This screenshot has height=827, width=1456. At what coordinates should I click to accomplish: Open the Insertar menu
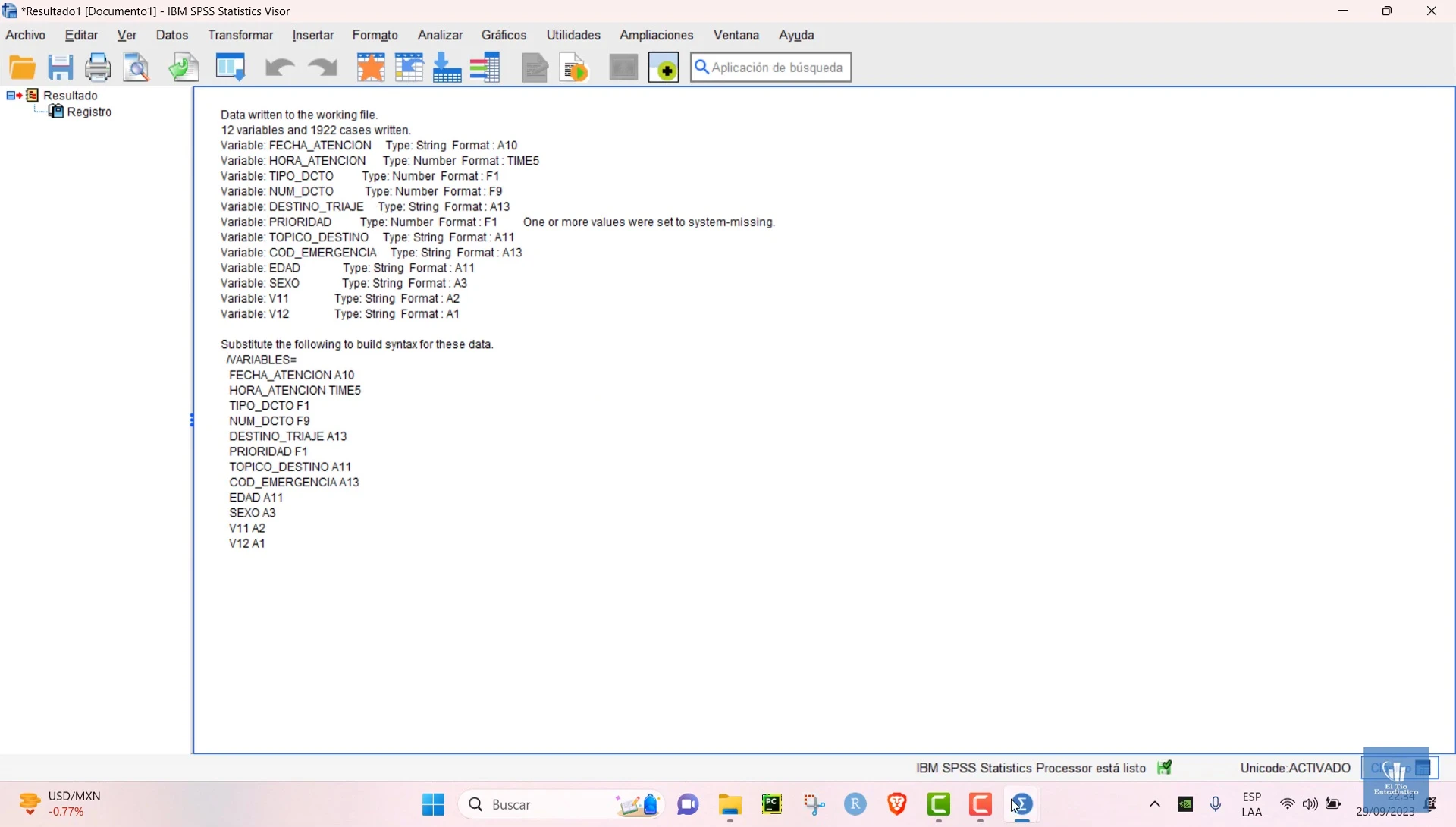pyautogui.click(x=313, y=36)
